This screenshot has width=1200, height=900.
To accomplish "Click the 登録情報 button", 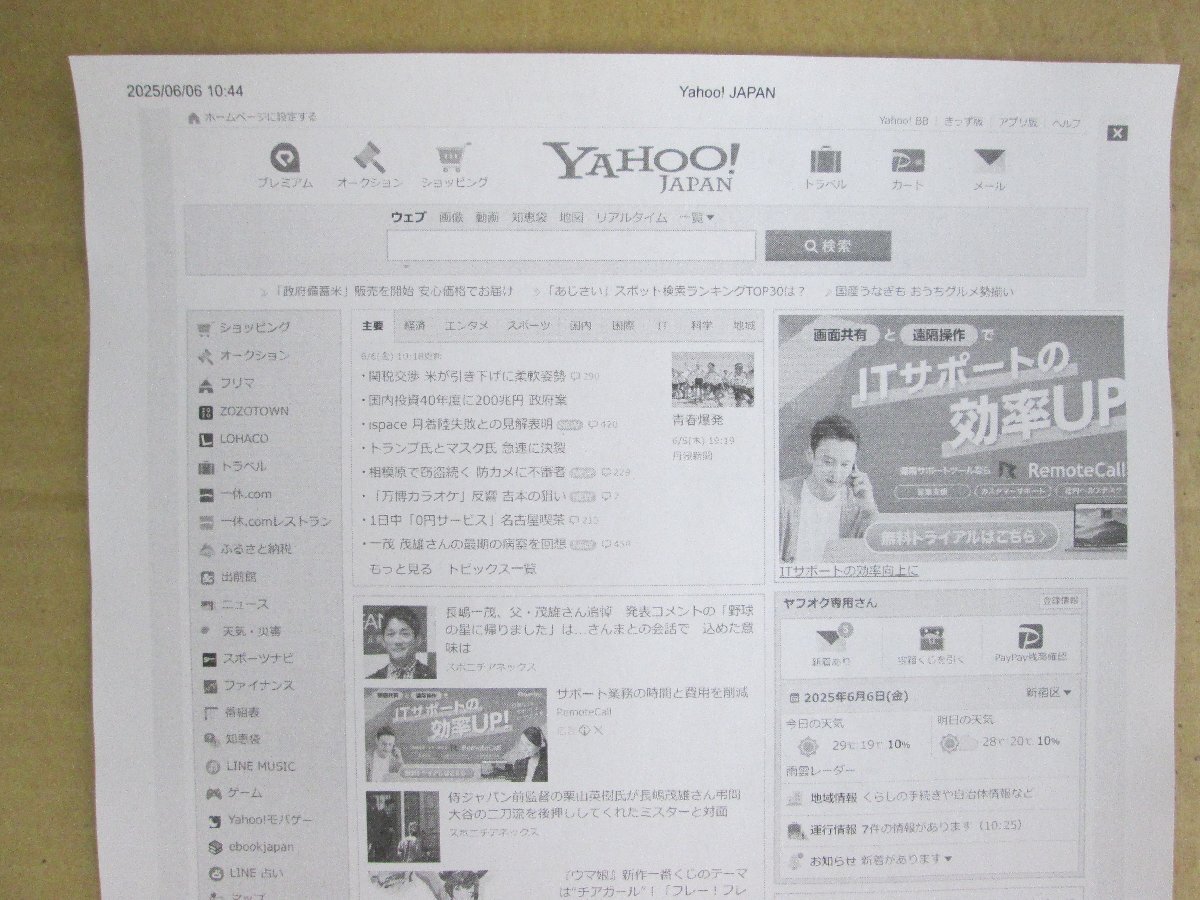I will [1059, 602].
